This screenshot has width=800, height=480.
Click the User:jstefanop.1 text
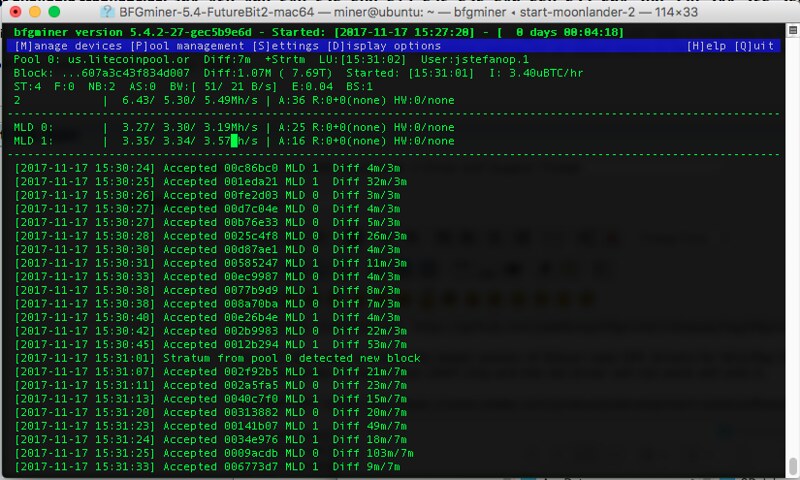click(x=474, y=59)
